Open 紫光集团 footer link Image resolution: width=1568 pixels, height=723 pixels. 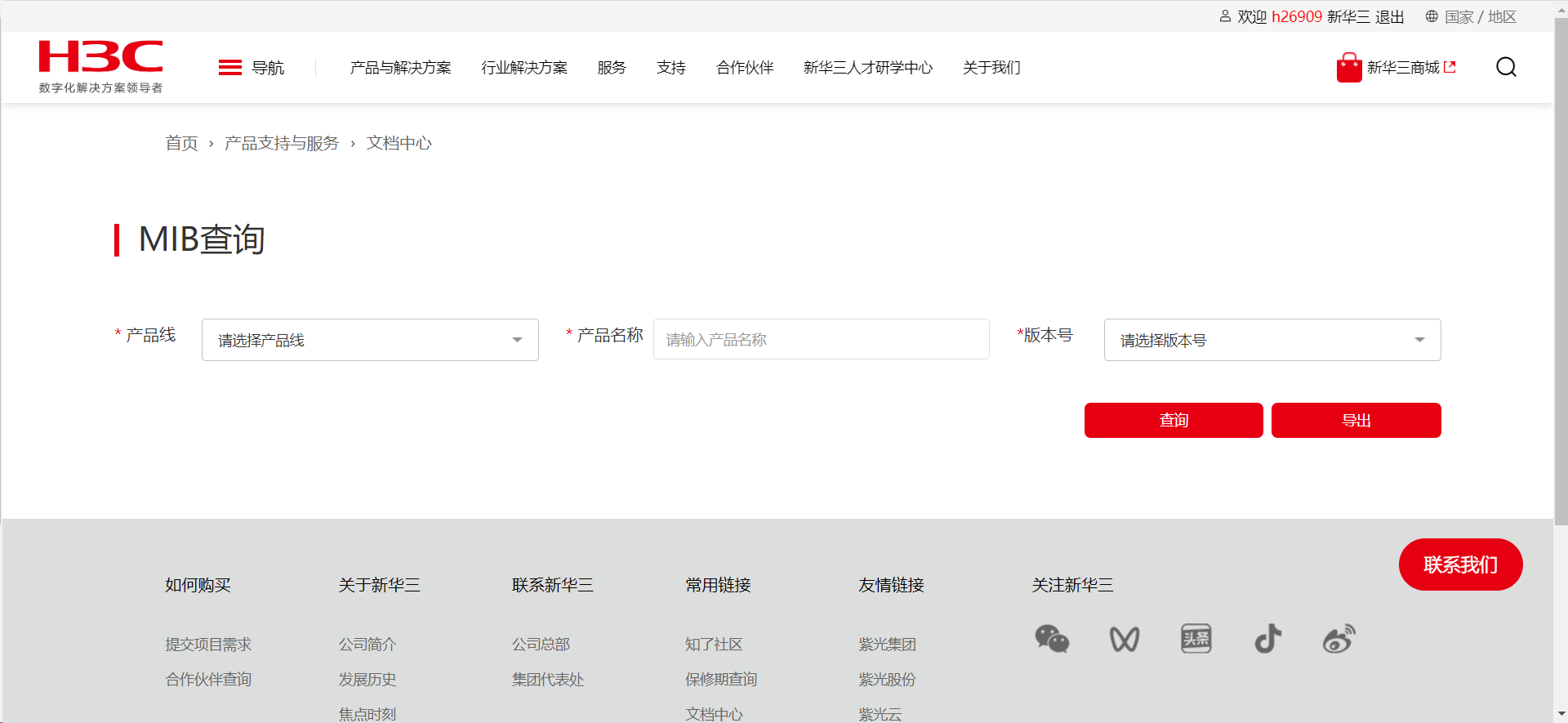click(887, 645)
